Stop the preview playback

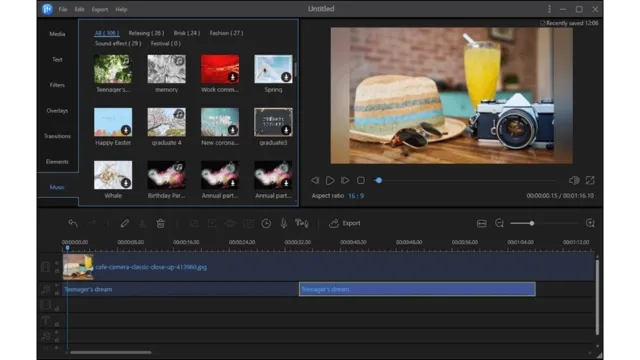click(361, 180)
